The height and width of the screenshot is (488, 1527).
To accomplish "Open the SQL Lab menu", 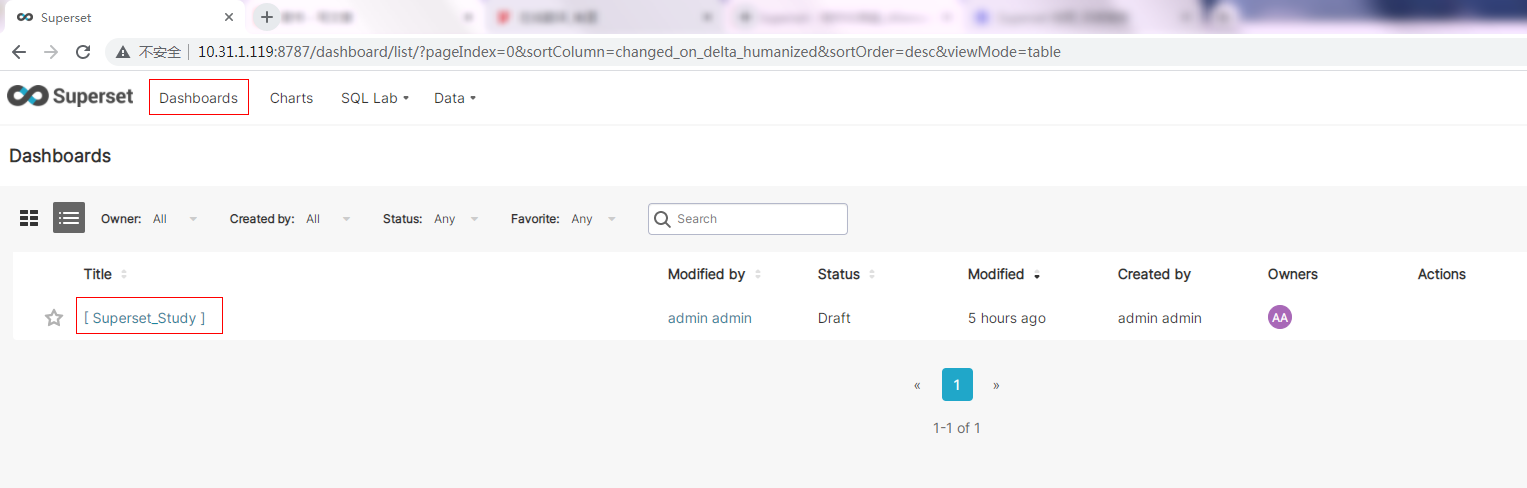I will 375,98.
